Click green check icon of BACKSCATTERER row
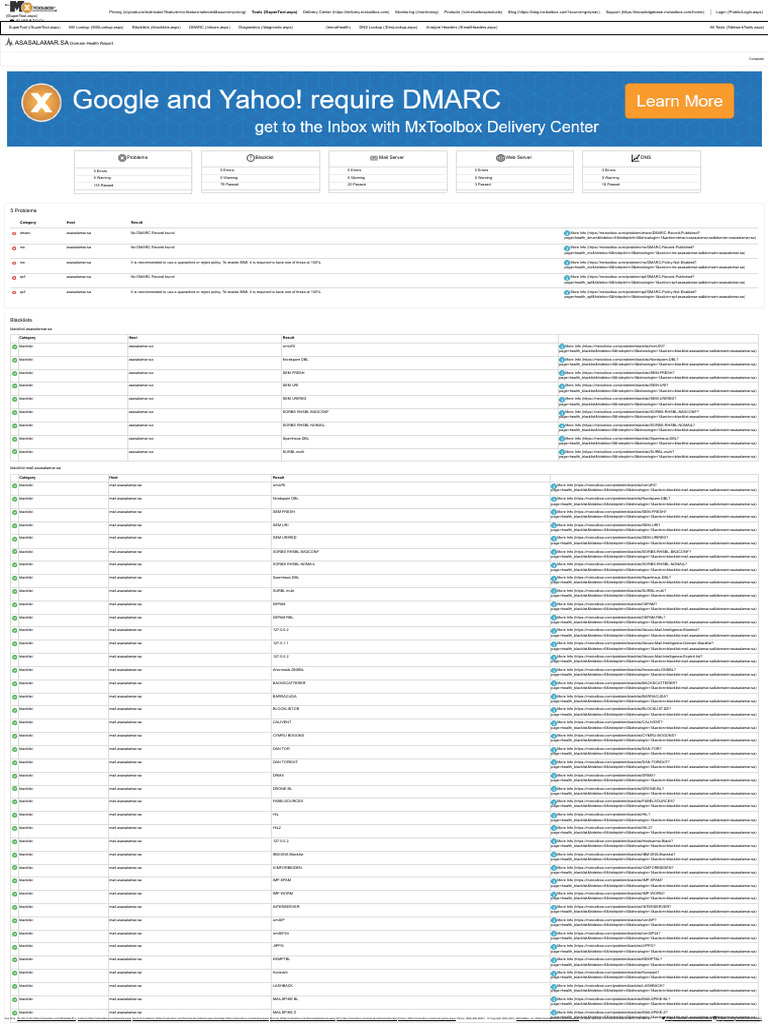 [14, 684]
